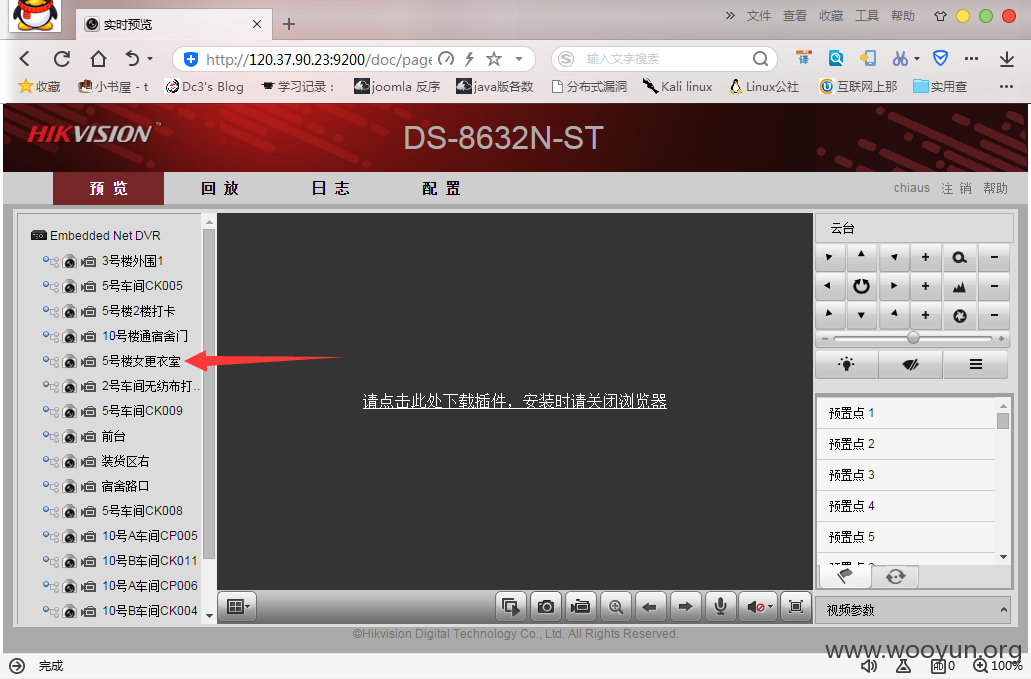
Task: Toggle PTZ wiper button
Action: [x=911, y=364]
